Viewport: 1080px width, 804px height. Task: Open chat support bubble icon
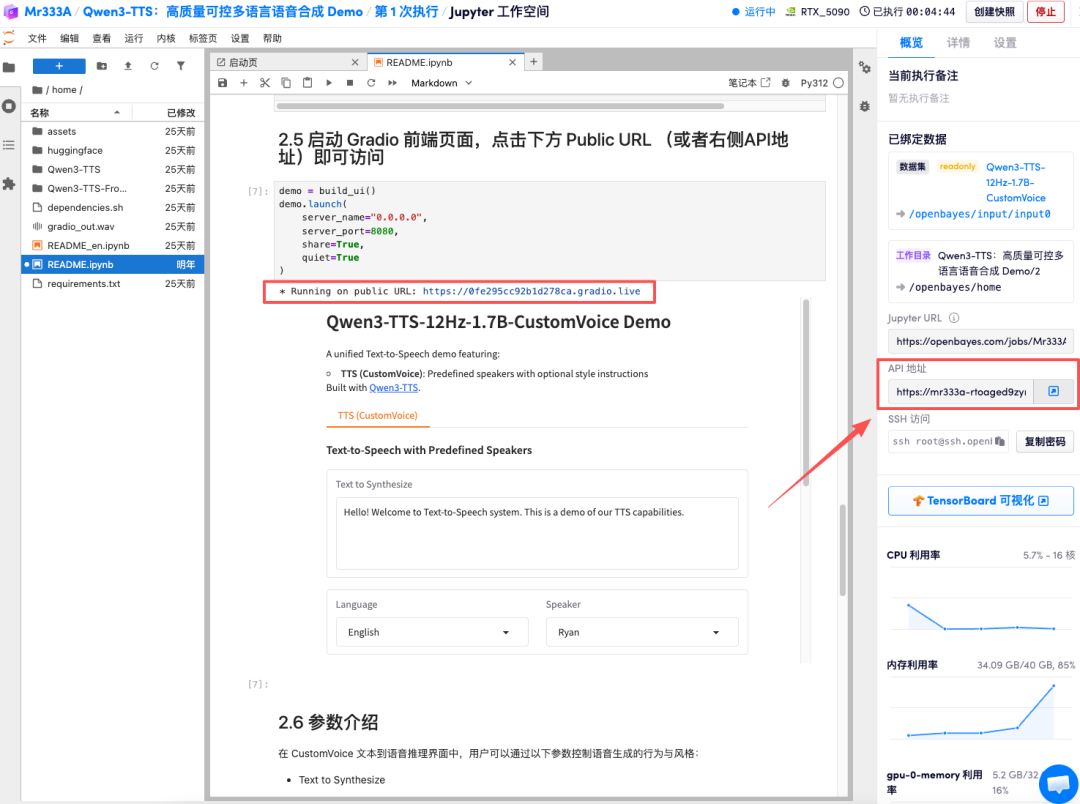(x=1059, y=784)
